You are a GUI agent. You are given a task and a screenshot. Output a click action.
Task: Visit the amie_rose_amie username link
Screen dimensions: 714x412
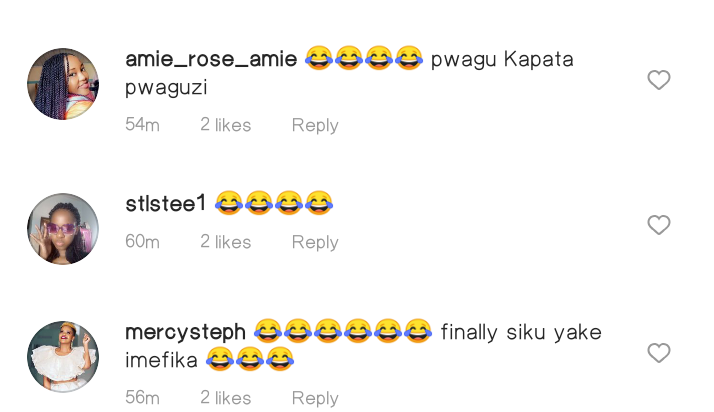[x=211, y=60]
